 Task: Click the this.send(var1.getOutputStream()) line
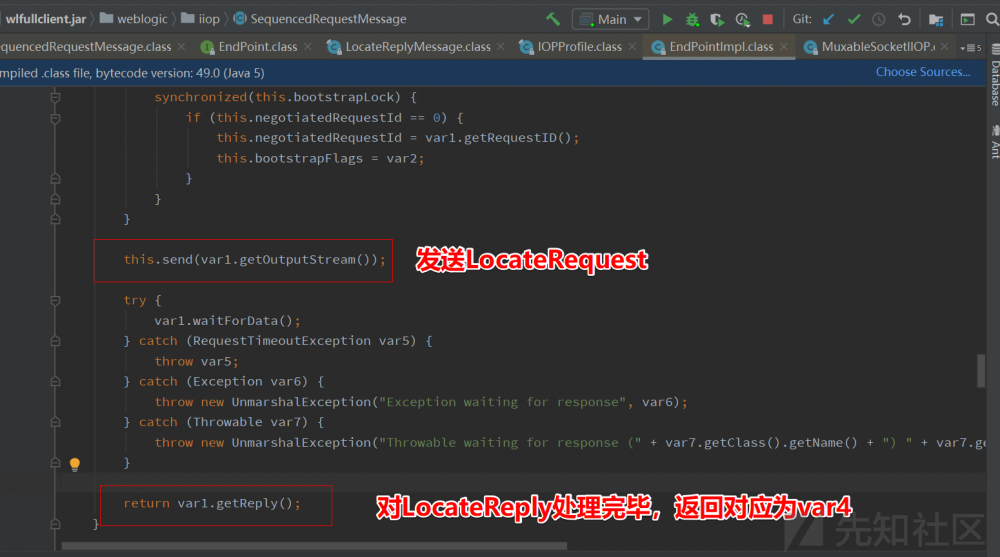pos(254,260)
